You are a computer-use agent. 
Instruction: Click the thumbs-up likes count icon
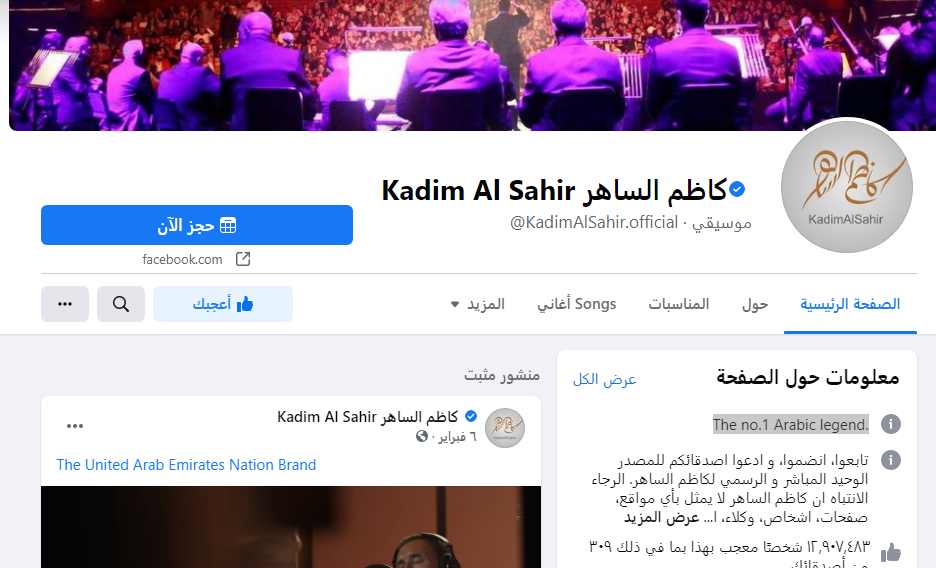pos(890,552)
